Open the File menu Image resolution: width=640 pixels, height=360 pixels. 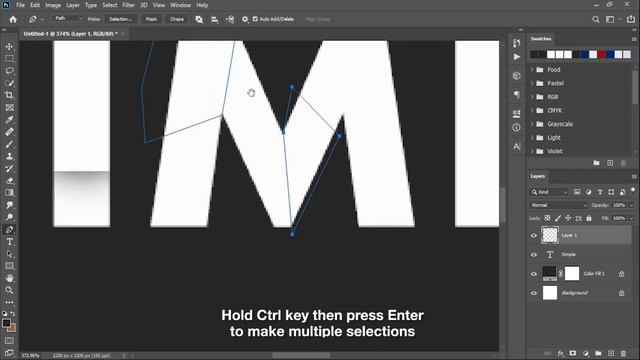pyautogui.click(x=20, y=5)
